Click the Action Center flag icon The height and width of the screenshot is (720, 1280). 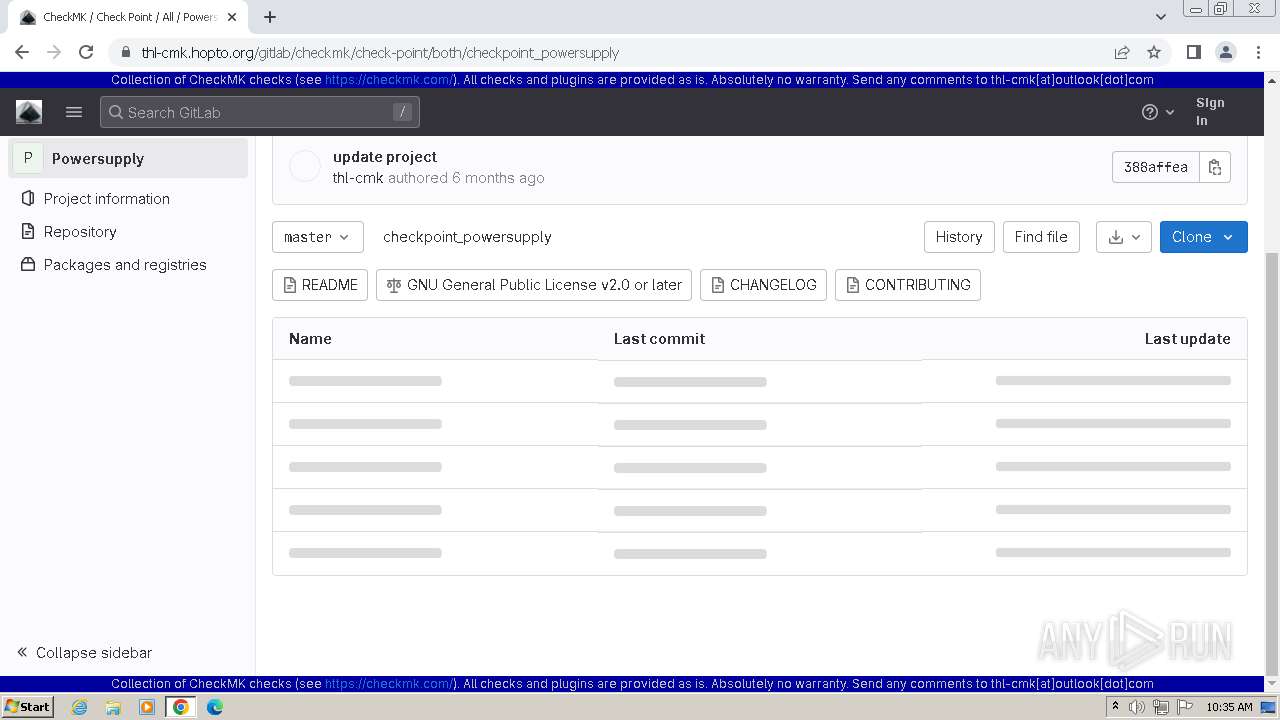1185,707
